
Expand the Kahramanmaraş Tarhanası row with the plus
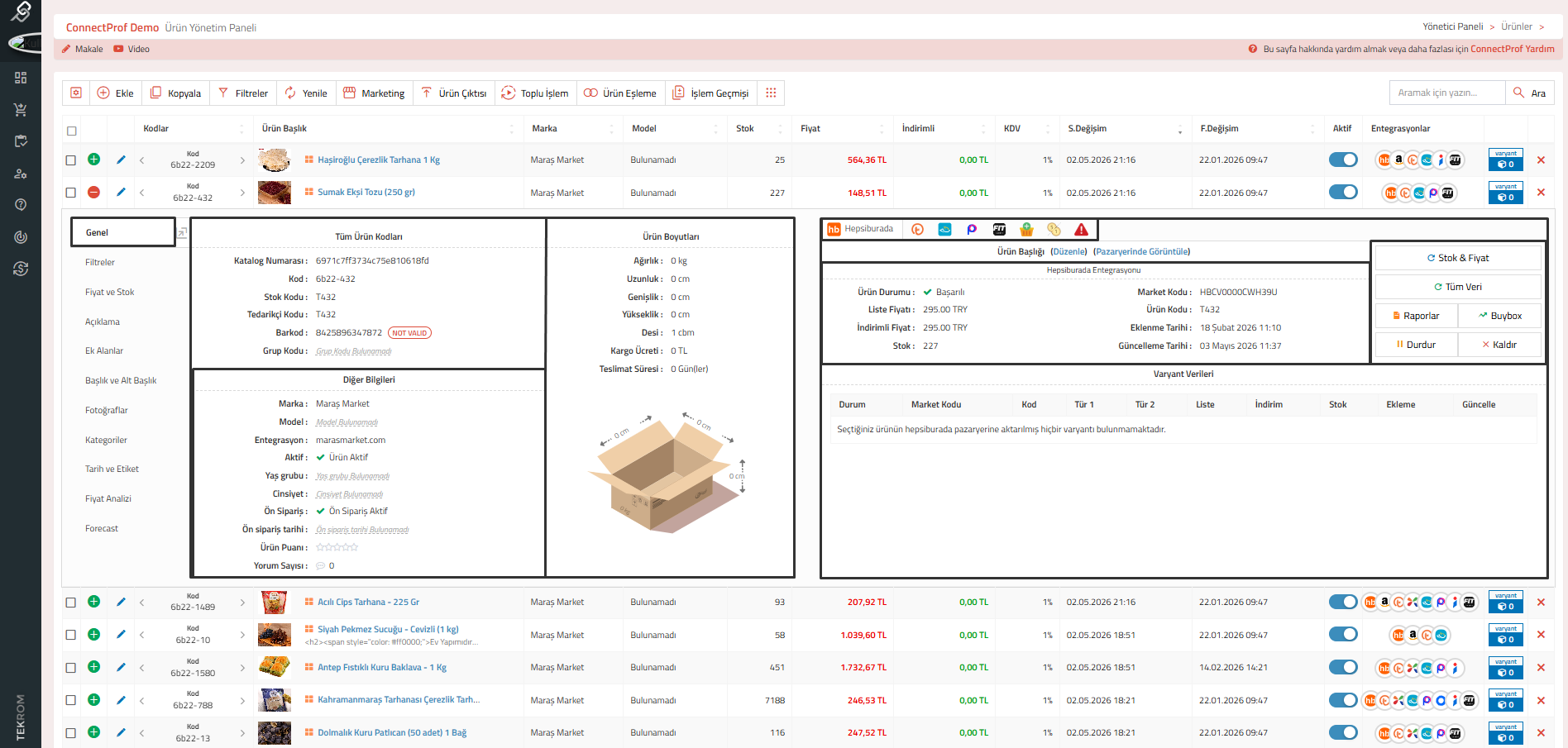click(94, 700)
